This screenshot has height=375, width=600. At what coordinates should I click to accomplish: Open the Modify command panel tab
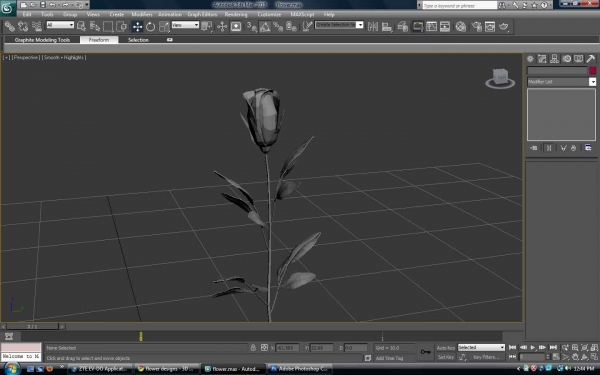(x=542, y=59)
